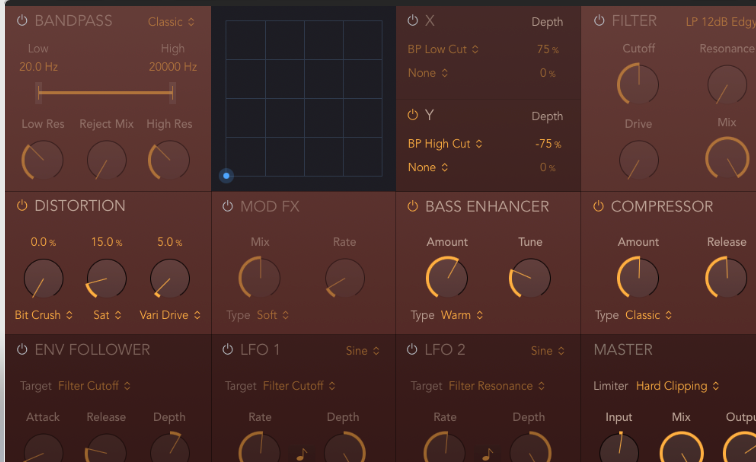756x462 pixels.
Task: Click the X modulation power icon
Action: point(412,21)
